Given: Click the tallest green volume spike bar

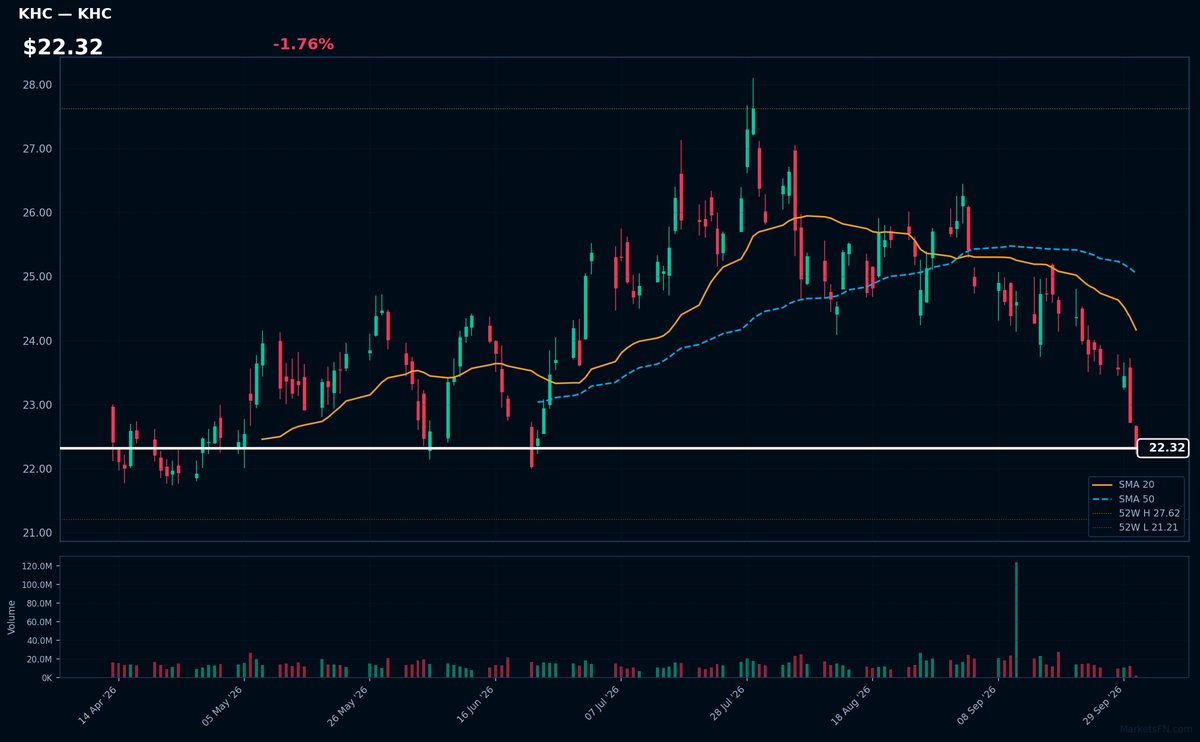Looking at the screenshot, I should pyautogui.click(x=1016, y=620).
